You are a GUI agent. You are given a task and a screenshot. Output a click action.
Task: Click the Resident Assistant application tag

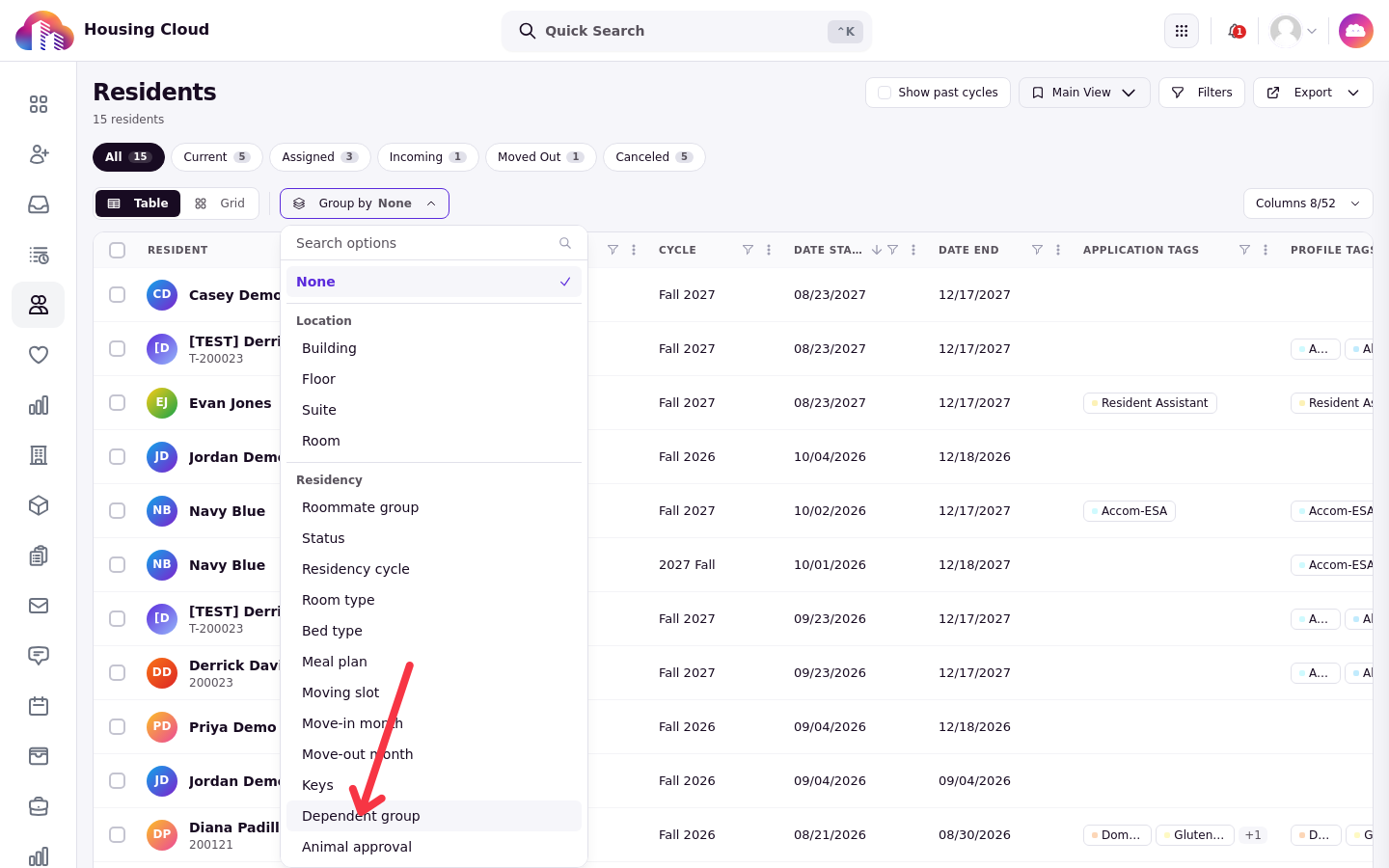click(x=1150, y=403)
